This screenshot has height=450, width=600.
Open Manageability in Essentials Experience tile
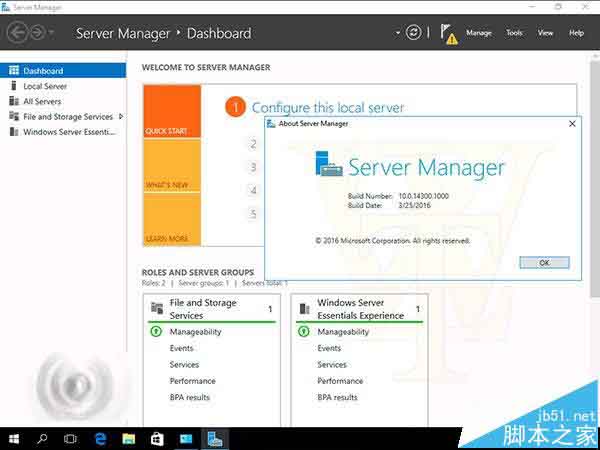click(343, 332)
